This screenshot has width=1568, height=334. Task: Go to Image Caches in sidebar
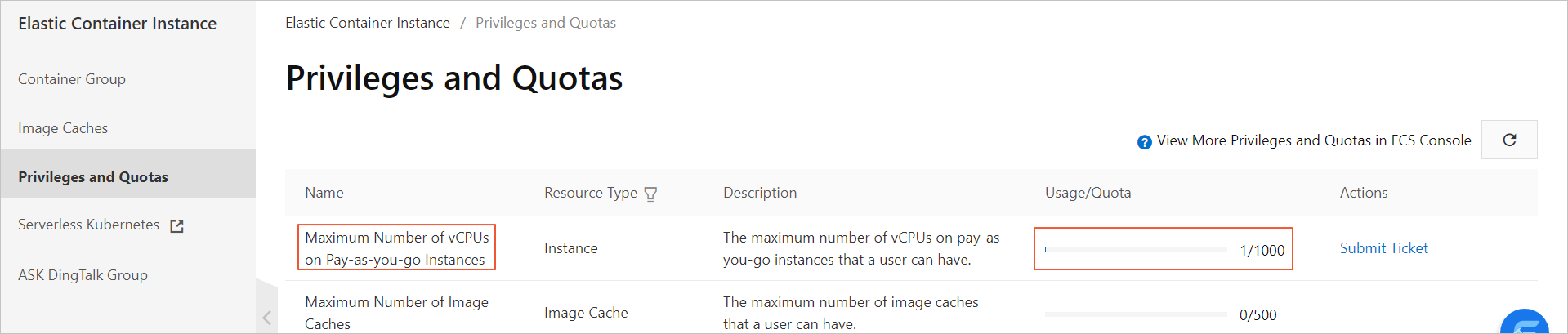pyautogui.click(x=63, y=128)
